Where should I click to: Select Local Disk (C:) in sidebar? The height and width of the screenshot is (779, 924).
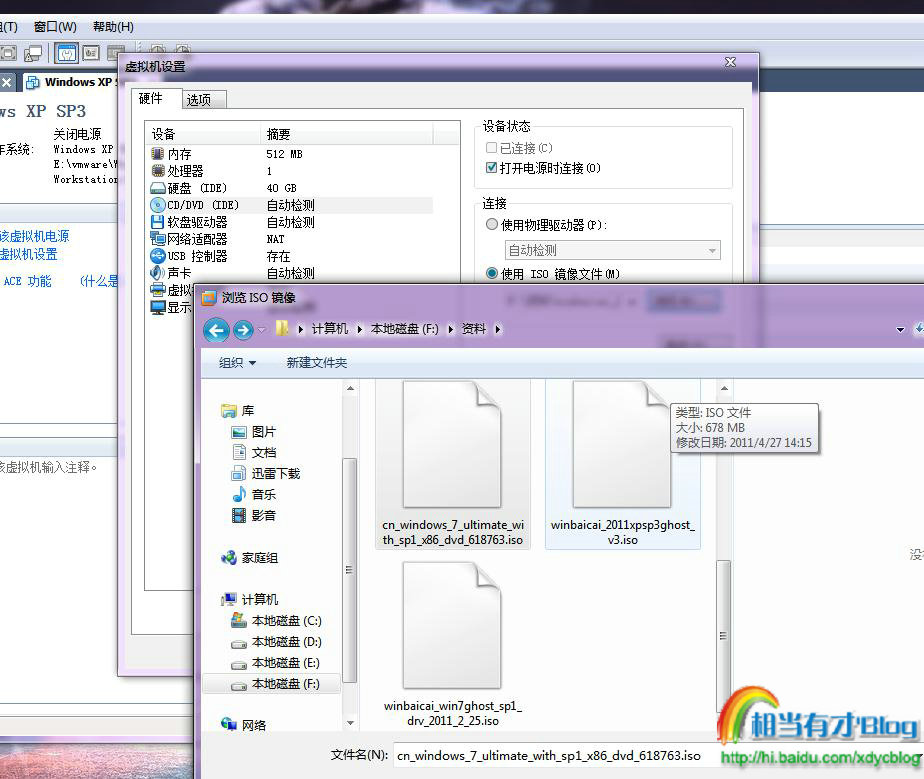(276, 620)
